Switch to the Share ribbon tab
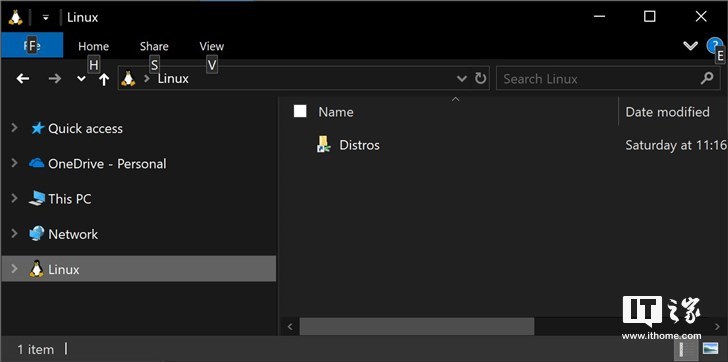728x362 pixels. [154, 46]
